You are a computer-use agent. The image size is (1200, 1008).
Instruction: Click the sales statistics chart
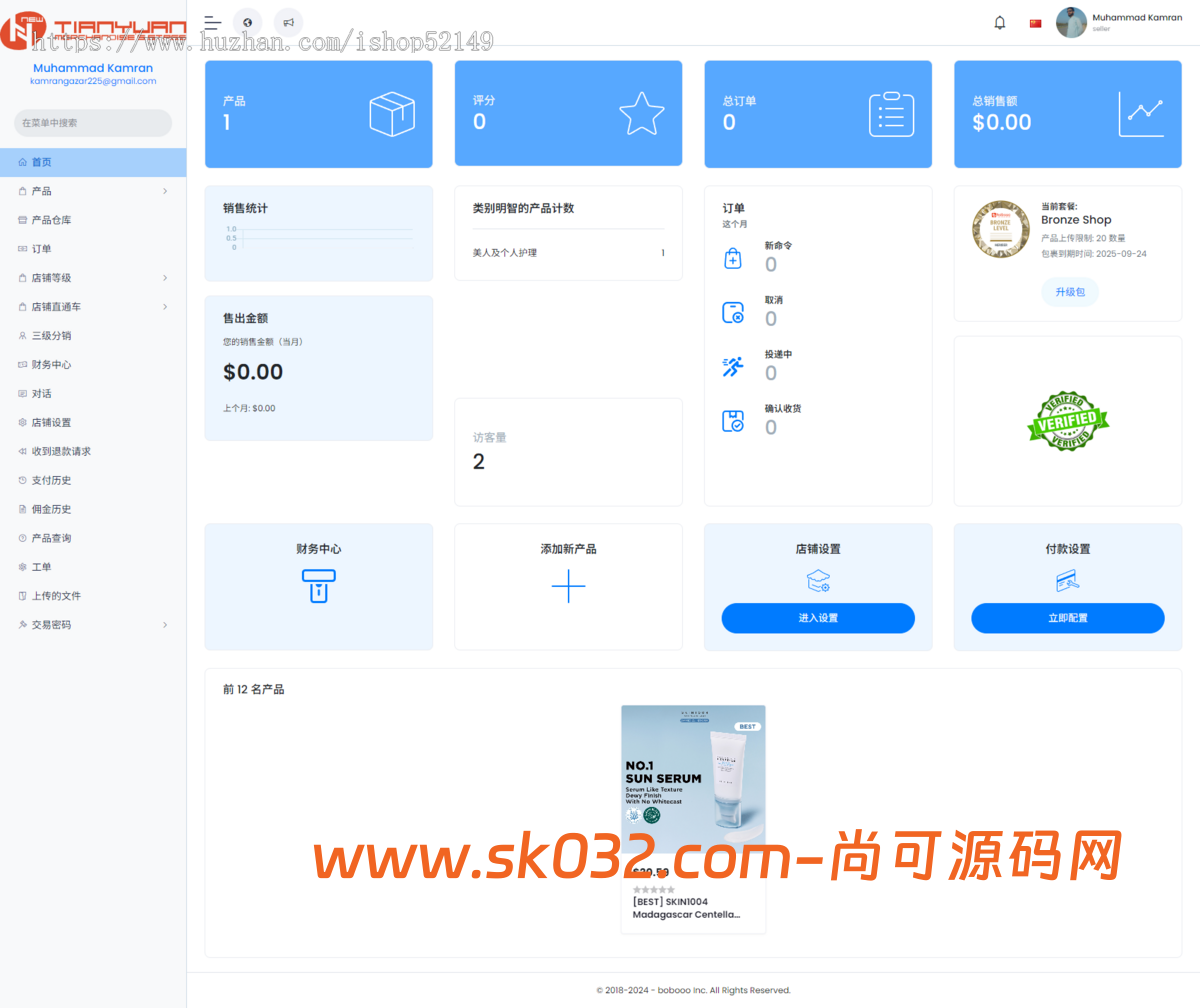[318, 238]
